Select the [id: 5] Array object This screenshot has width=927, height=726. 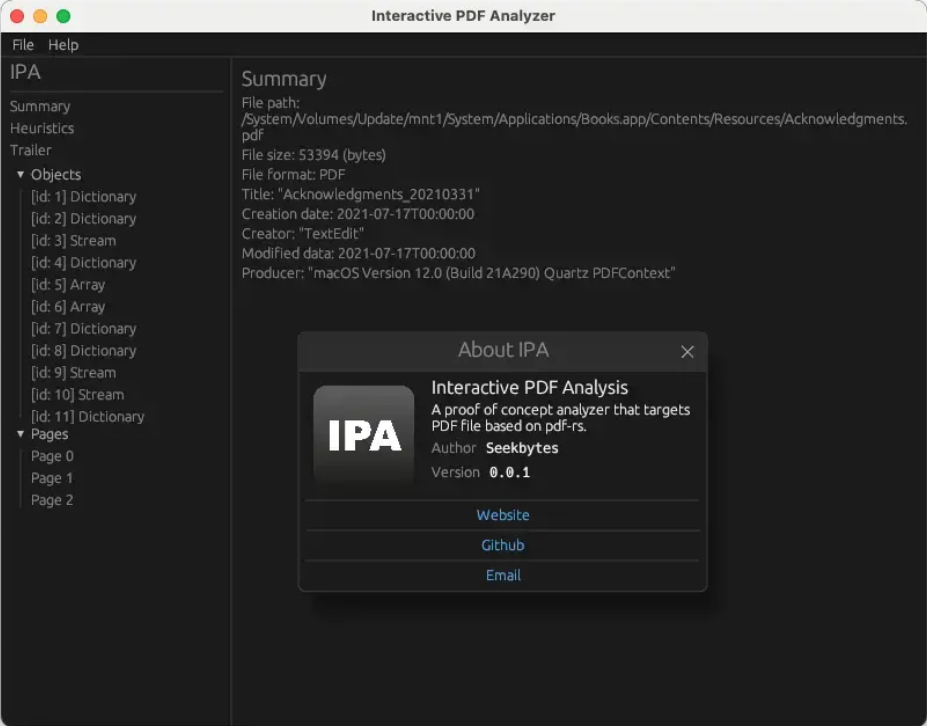pos(68,284)
